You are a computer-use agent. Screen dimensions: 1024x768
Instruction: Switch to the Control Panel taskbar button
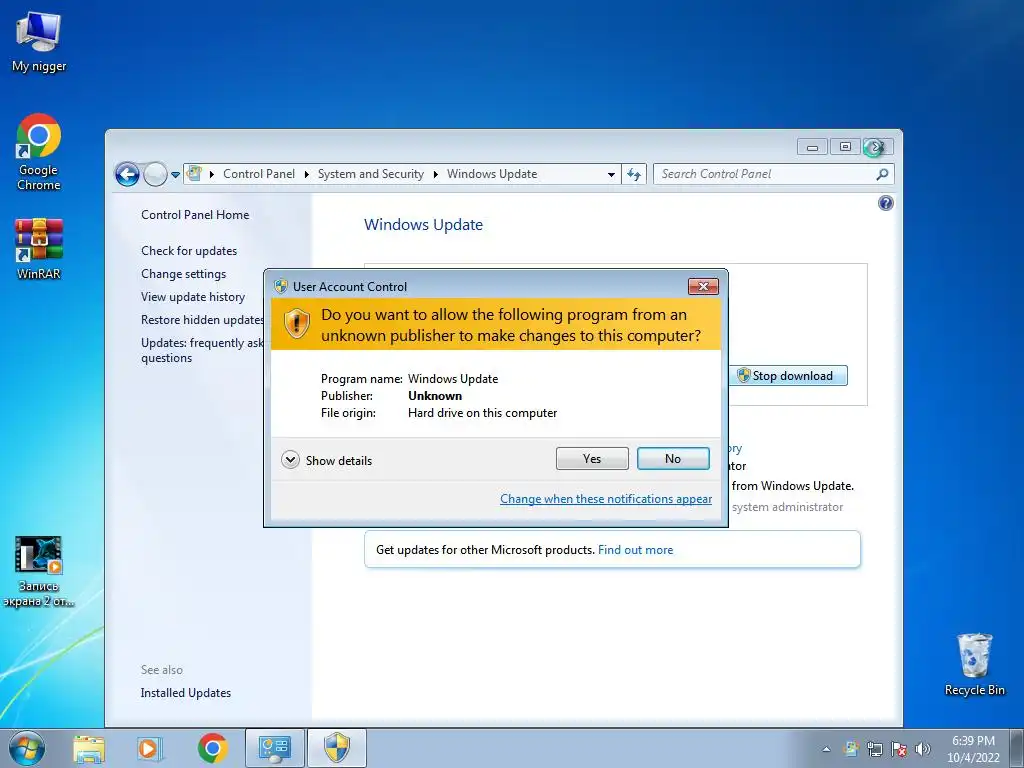coord(274,748)
